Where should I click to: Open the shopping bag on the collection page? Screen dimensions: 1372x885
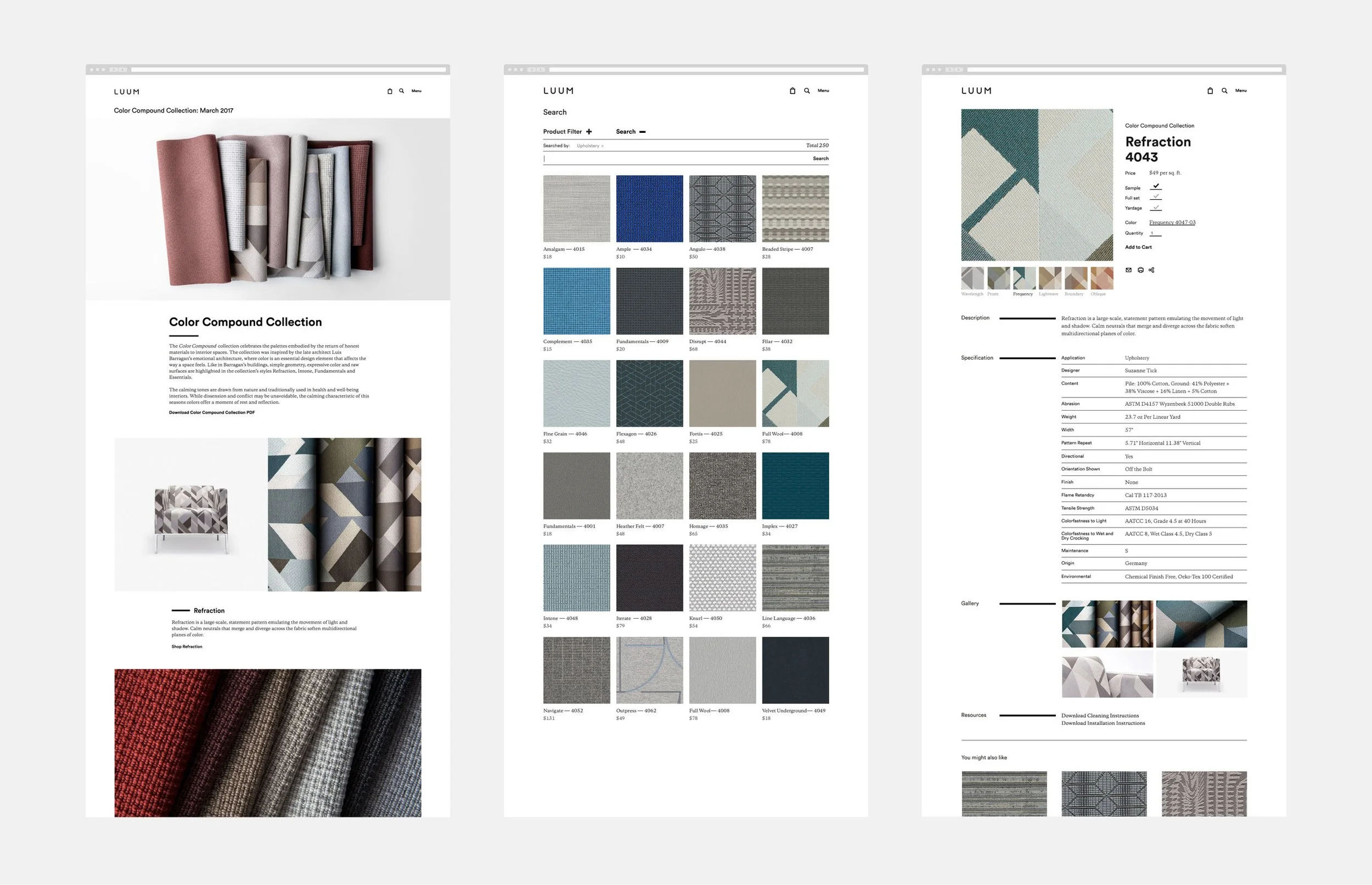pyautogui.click(x=390, y=91)
